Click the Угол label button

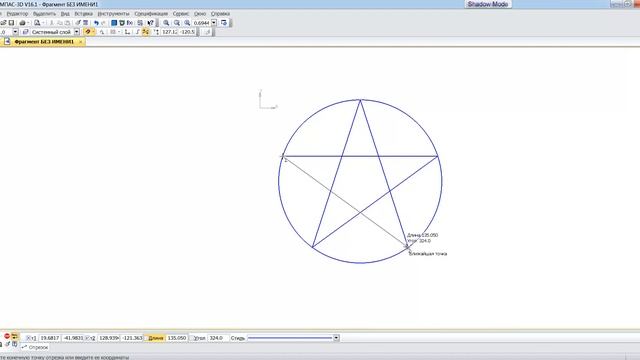click(x=200, y=338)
